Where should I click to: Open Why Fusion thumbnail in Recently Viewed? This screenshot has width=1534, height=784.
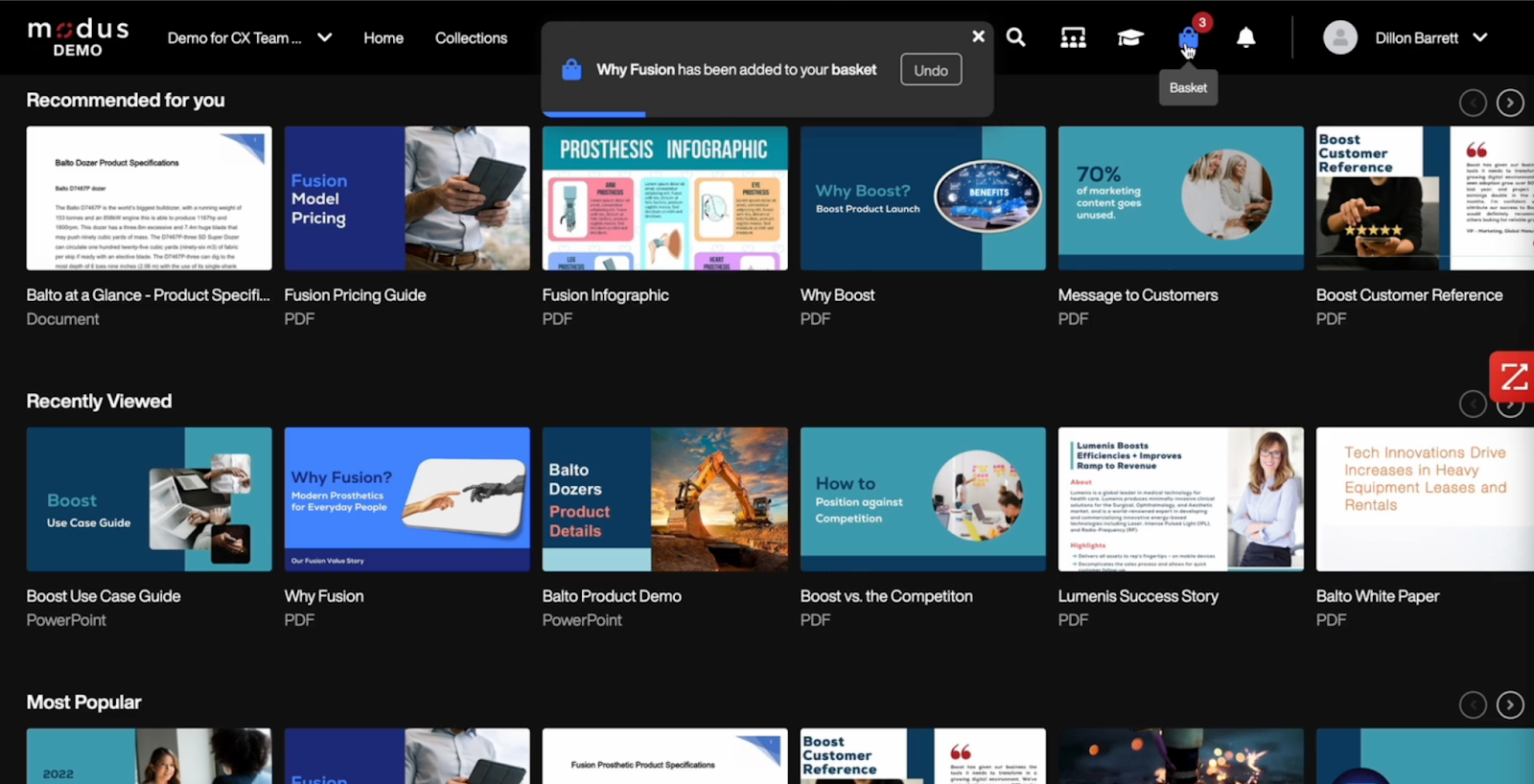point(407,499)
